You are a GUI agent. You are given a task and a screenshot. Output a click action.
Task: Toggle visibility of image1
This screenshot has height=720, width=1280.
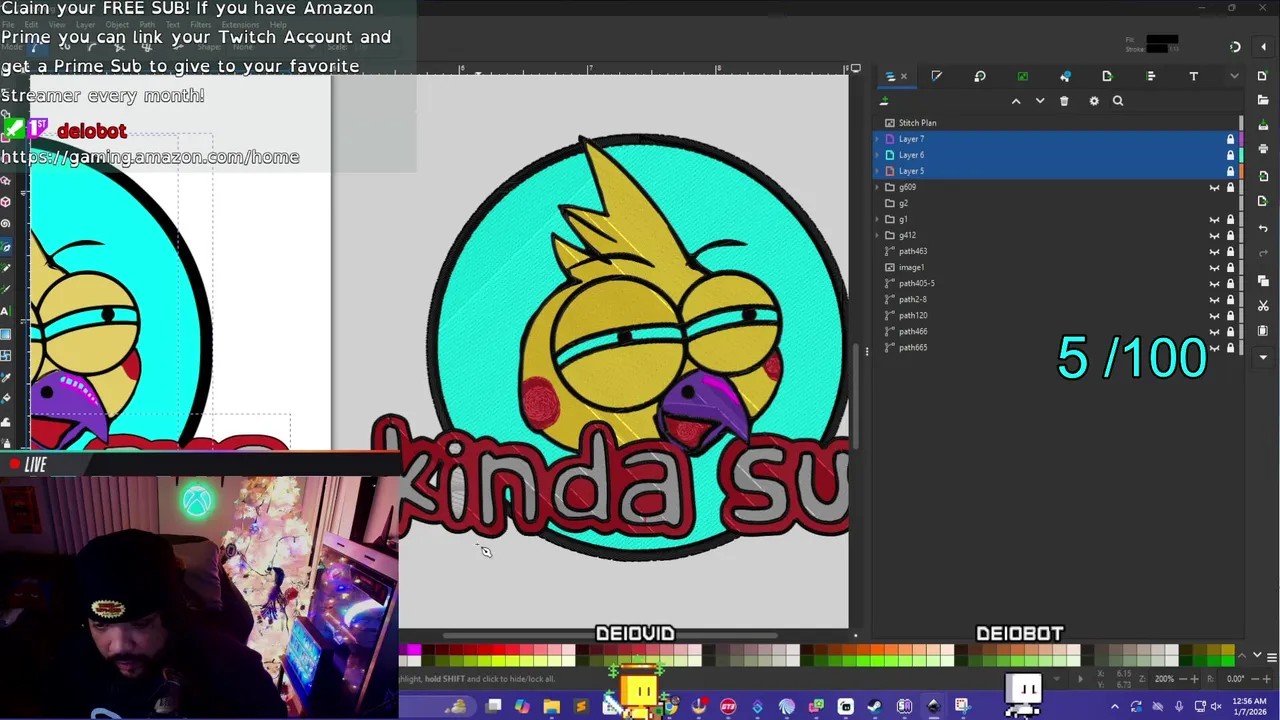[x=1215, y=267]
